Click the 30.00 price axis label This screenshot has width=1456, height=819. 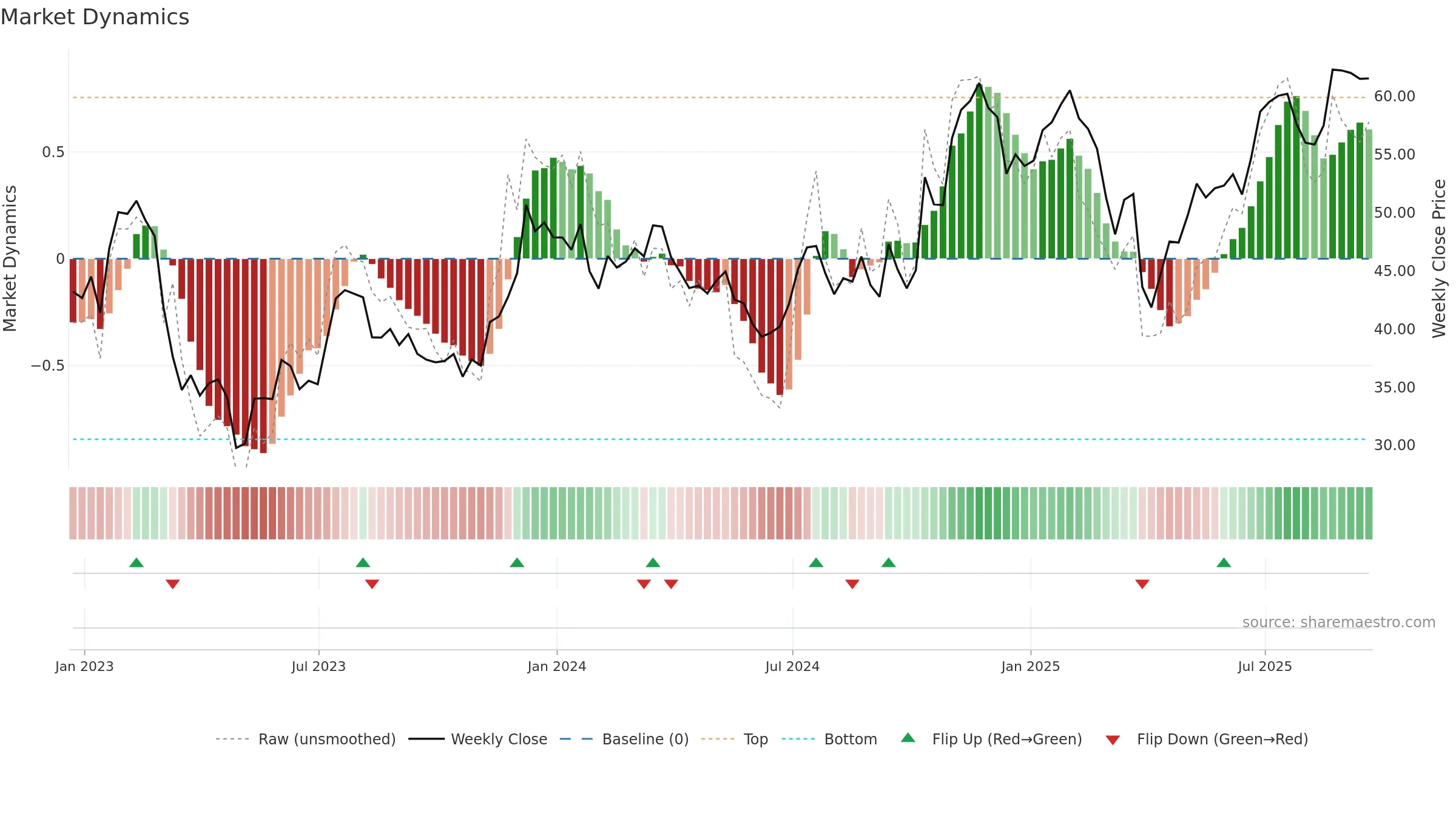(x=1395, y=445)
